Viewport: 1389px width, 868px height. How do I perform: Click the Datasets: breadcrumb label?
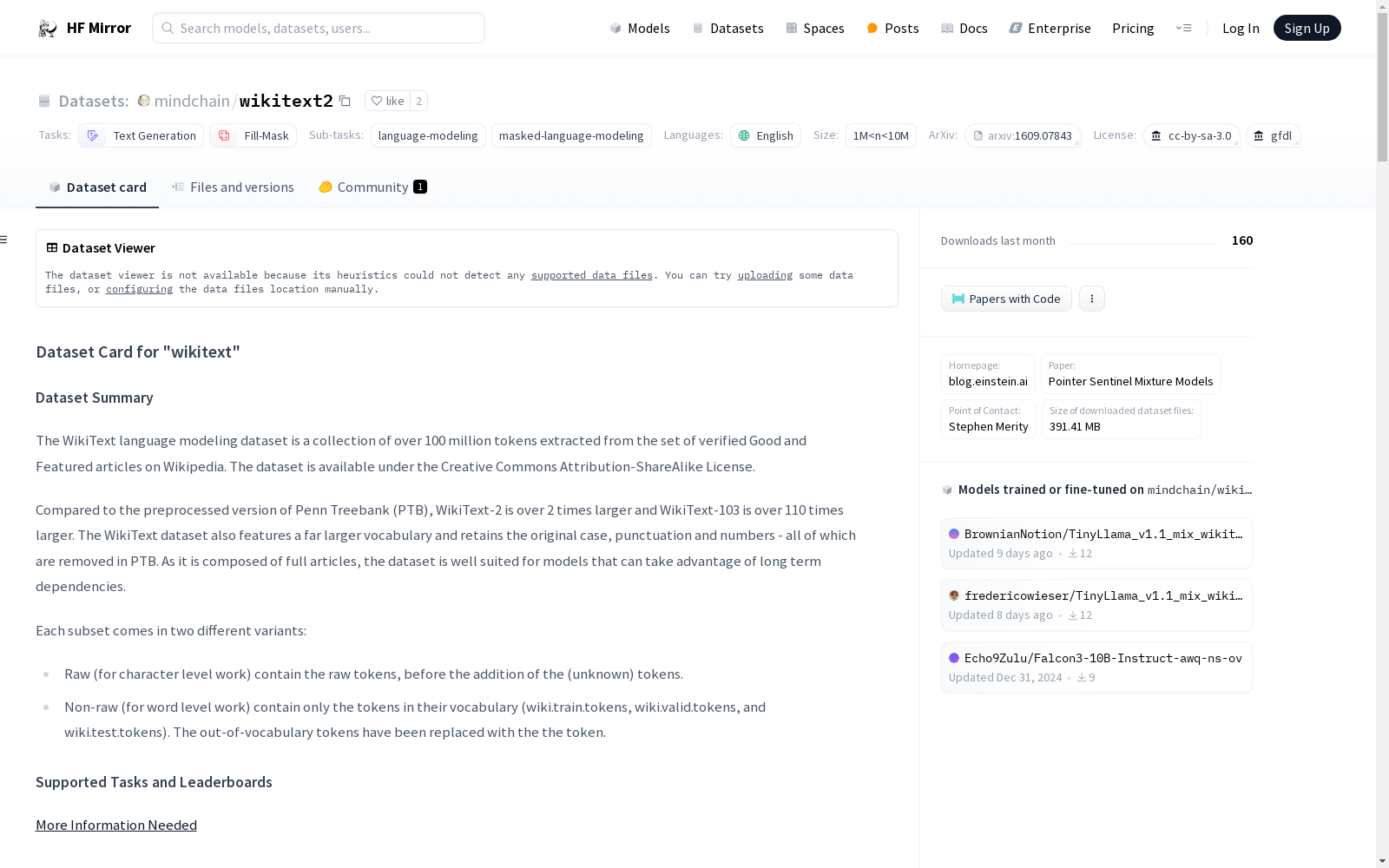pos(94,101)
